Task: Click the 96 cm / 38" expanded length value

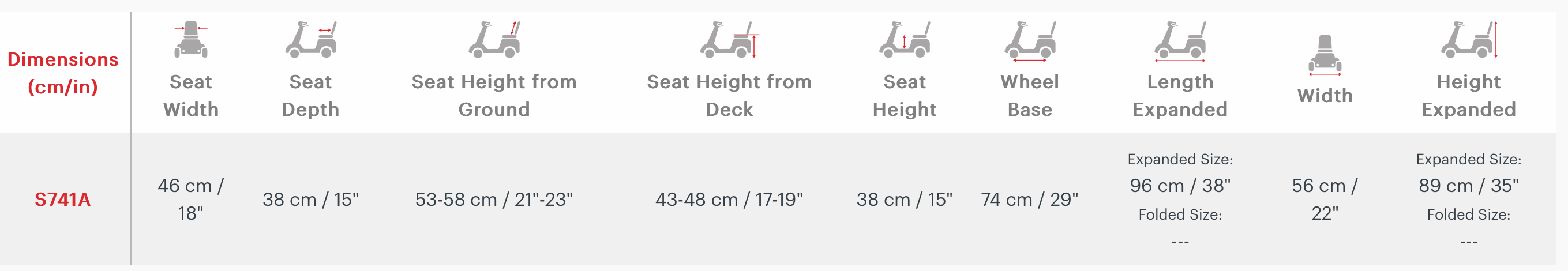Action: 1180,186
